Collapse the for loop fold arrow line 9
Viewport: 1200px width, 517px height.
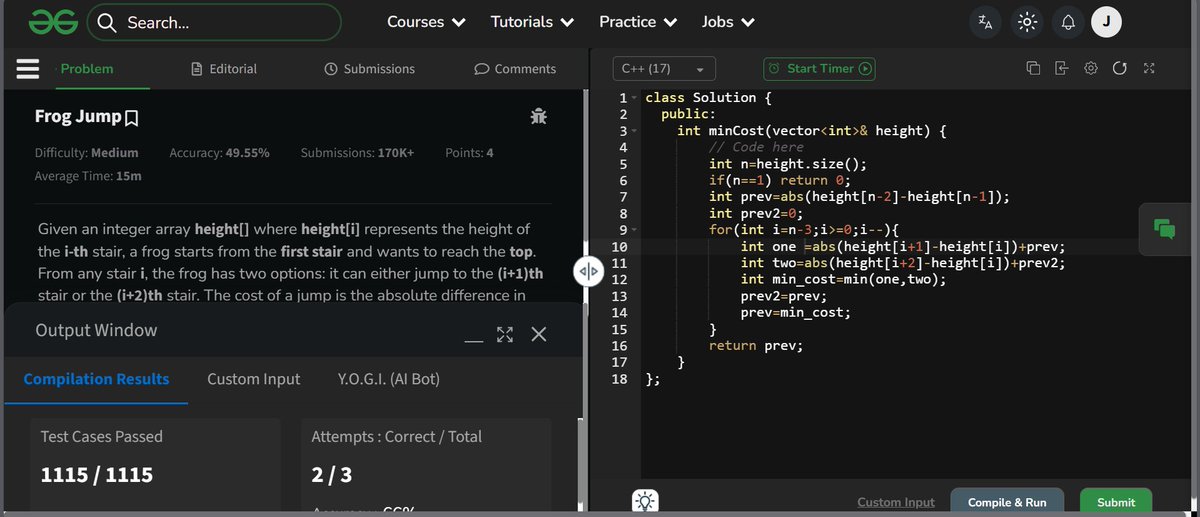(634, 230)
